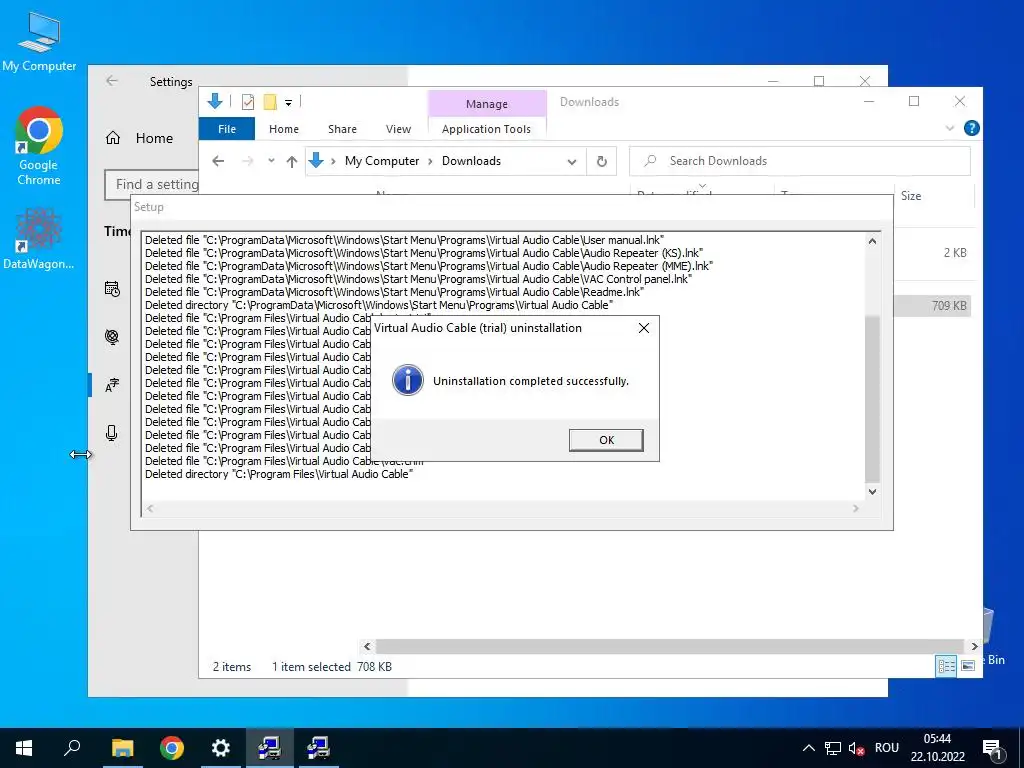The image size is (1024, 768).
Task: Refresh the Downloads folder
Action: click(601, 161)
